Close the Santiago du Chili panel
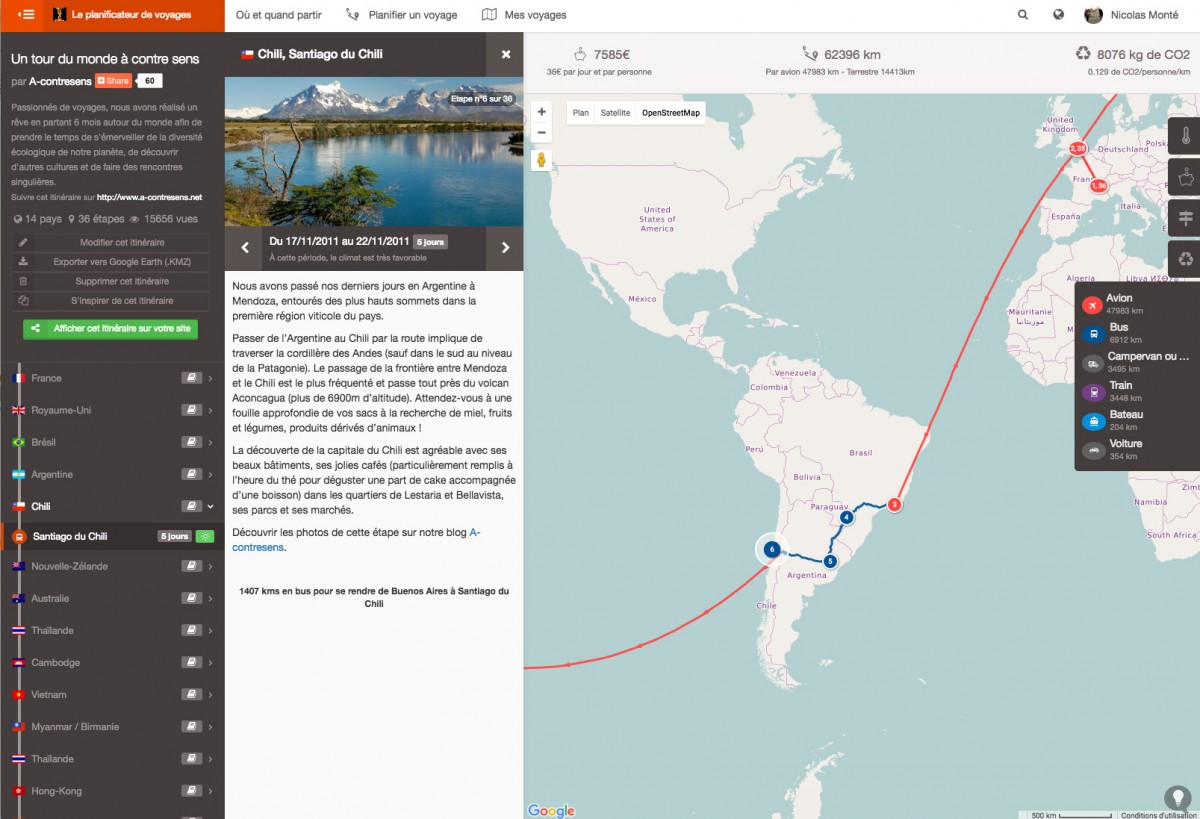This screenshot has width=1200, height=819. 506,54
